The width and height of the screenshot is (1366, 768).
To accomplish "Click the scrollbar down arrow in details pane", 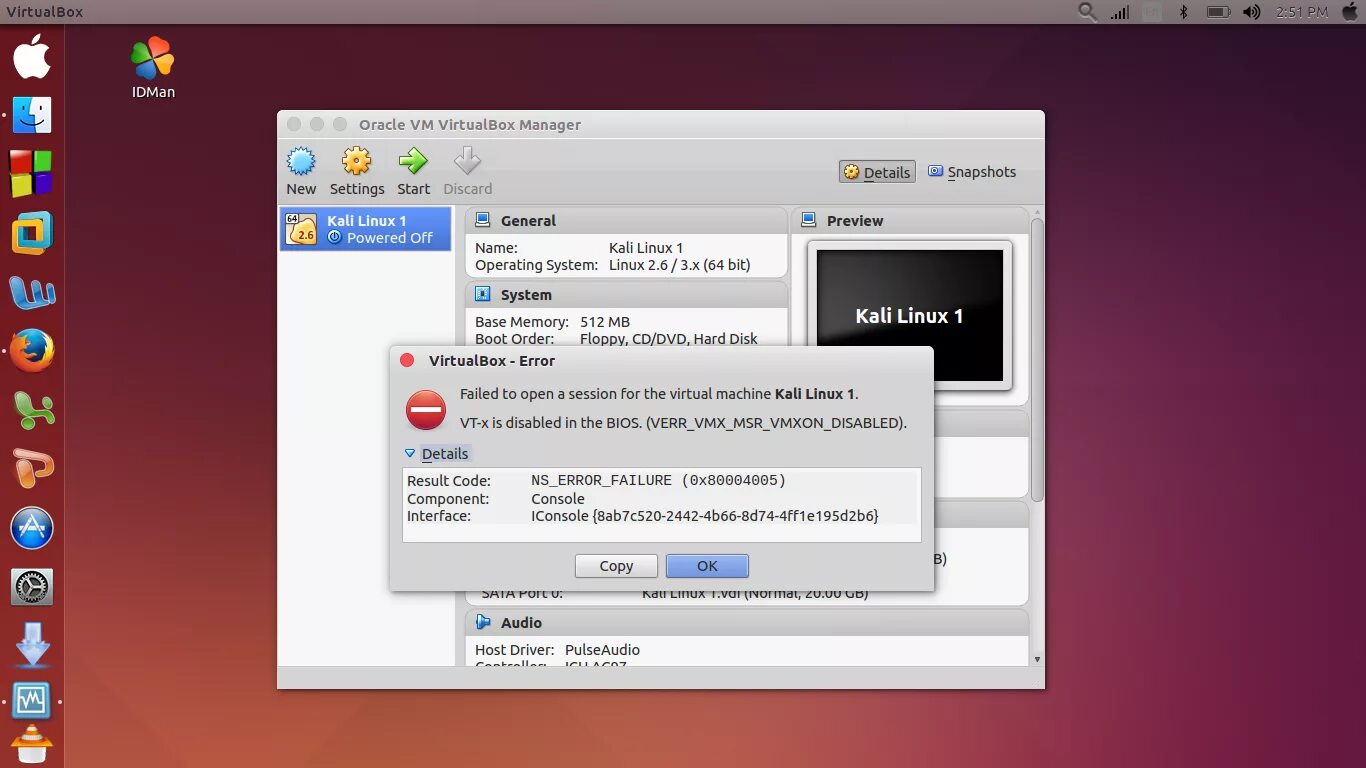I will click(1037, 659).
